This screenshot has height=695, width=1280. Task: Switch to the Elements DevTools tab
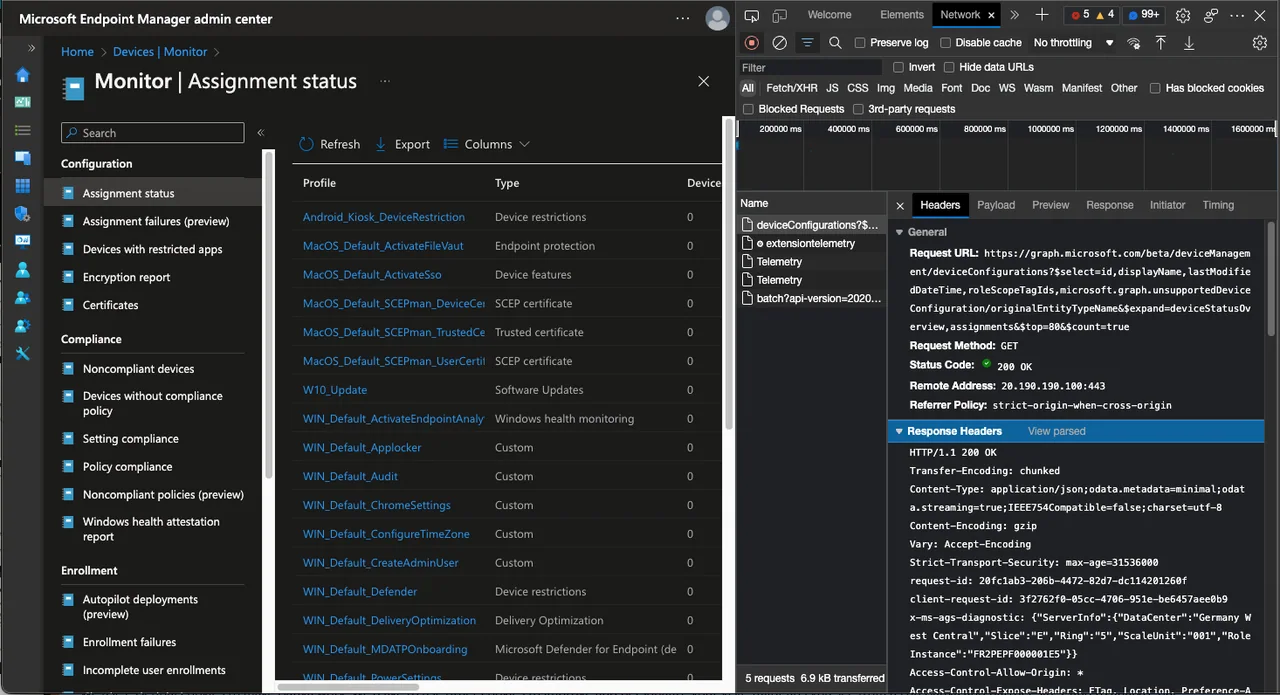(902, 15)
